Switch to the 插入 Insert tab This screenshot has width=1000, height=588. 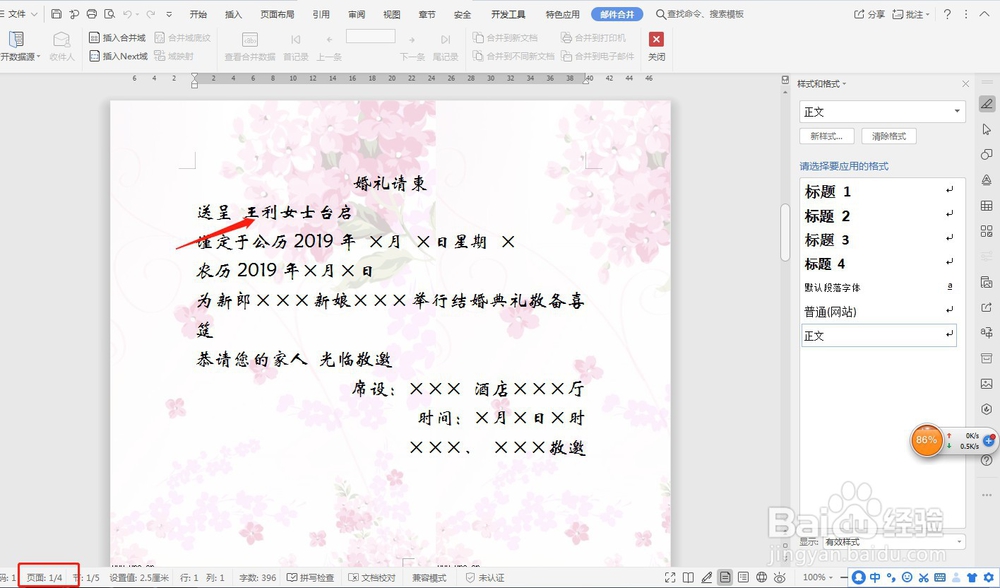coord(233,14)
